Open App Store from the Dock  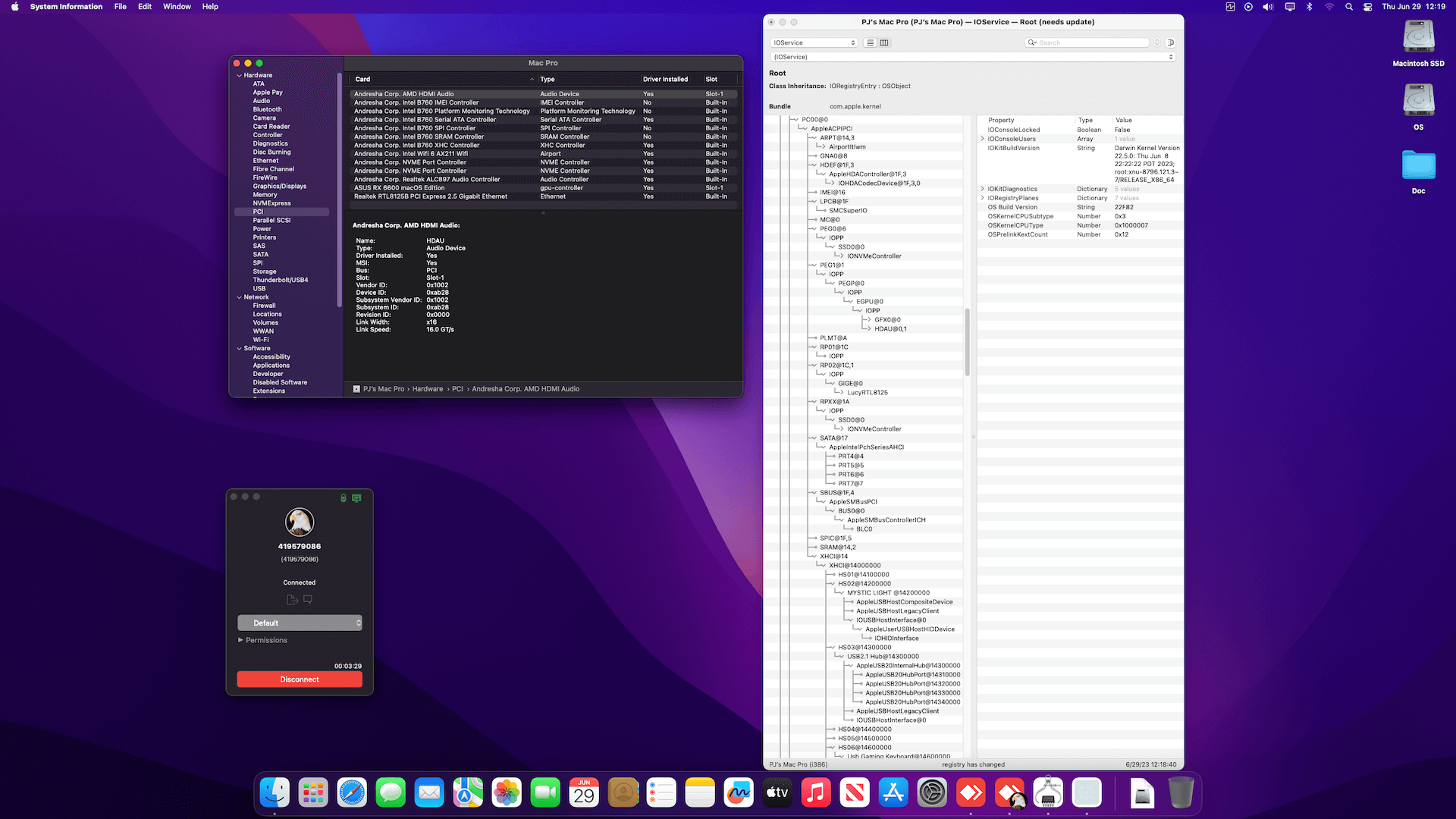pos(893,793)
